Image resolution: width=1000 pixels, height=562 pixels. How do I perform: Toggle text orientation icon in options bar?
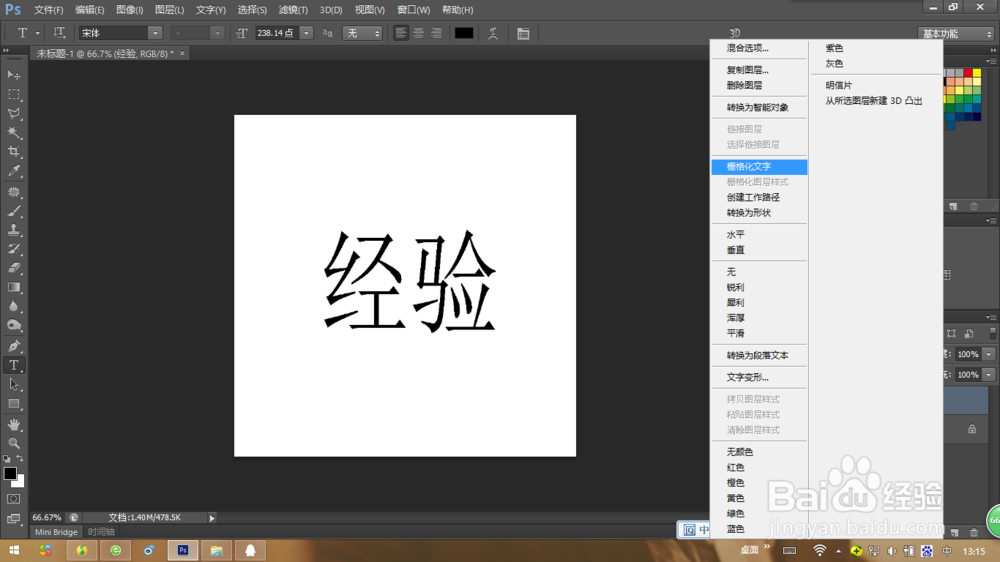coord(59,33)
